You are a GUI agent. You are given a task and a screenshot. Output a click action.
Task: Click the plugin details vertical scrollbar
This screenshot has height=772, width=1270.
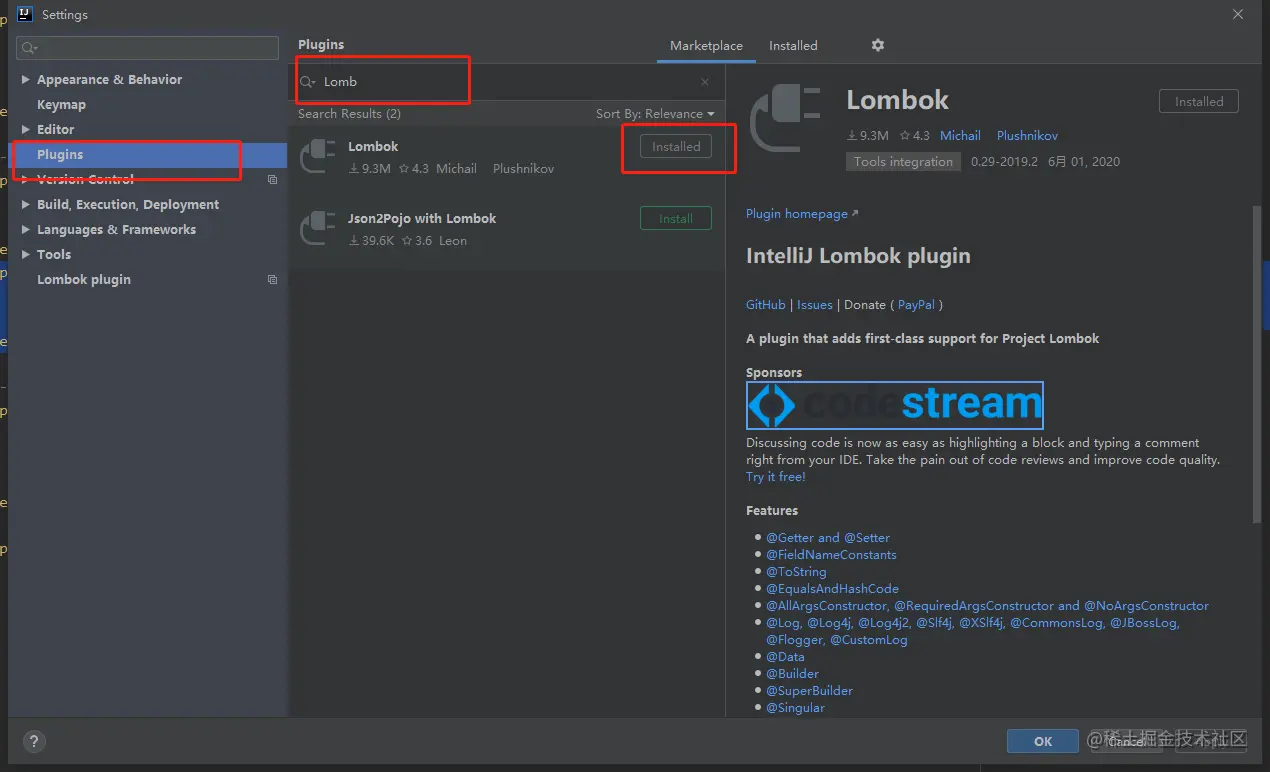(1257, 363)
